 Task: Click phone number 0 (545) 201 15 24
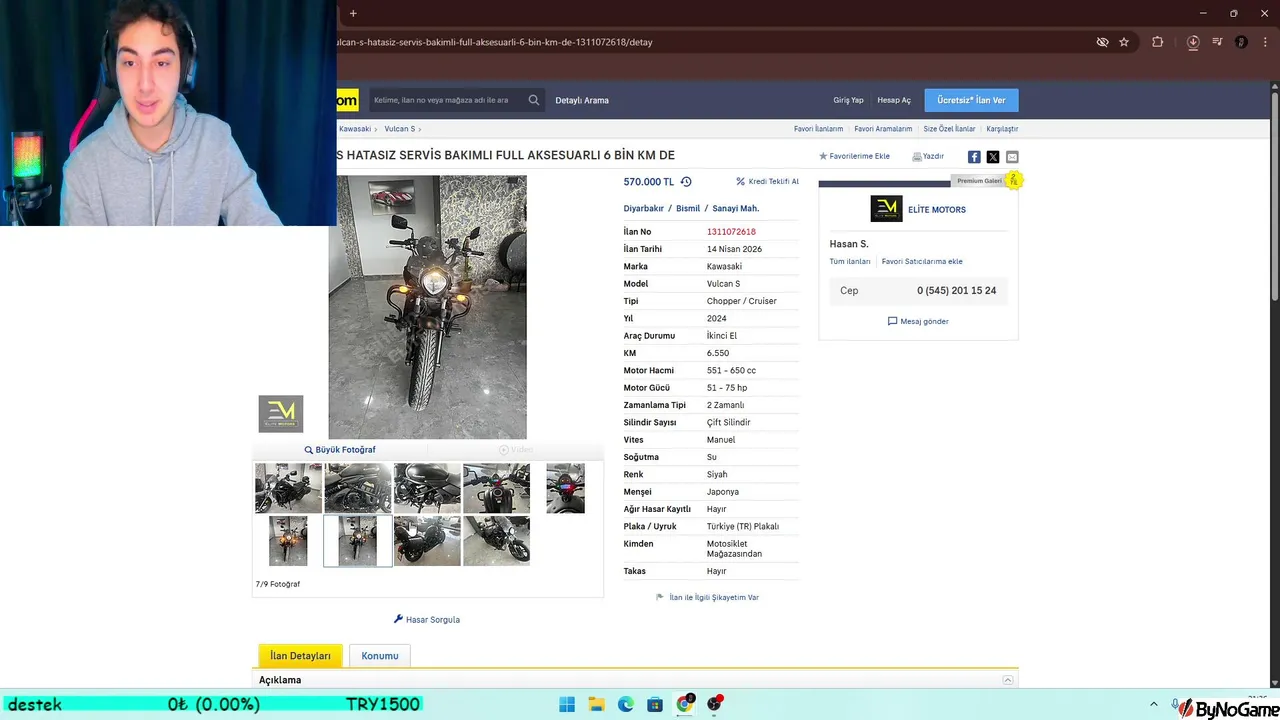[956, 291]
